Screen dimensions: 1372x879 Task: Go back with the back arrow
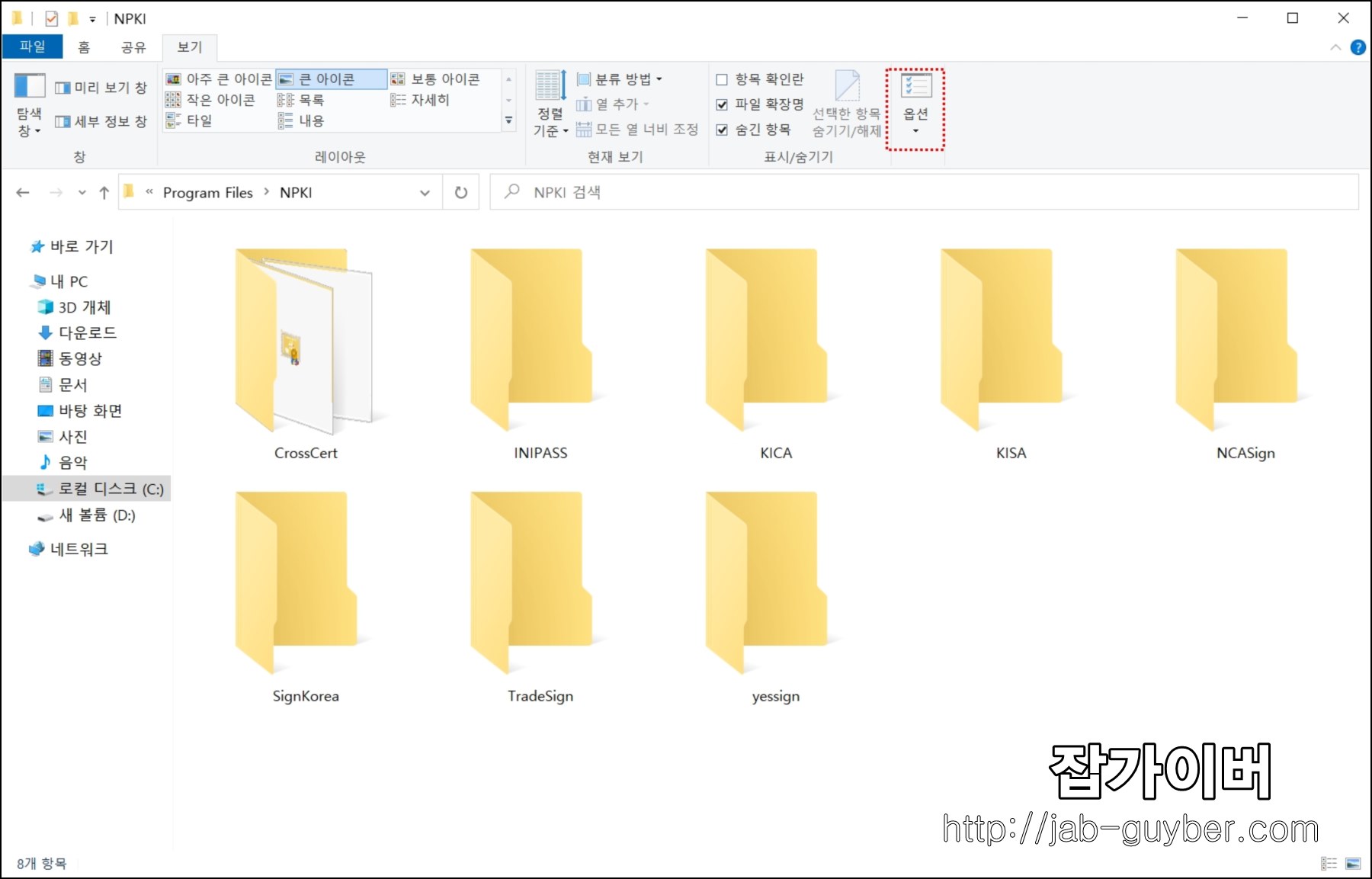click(23, 193)
